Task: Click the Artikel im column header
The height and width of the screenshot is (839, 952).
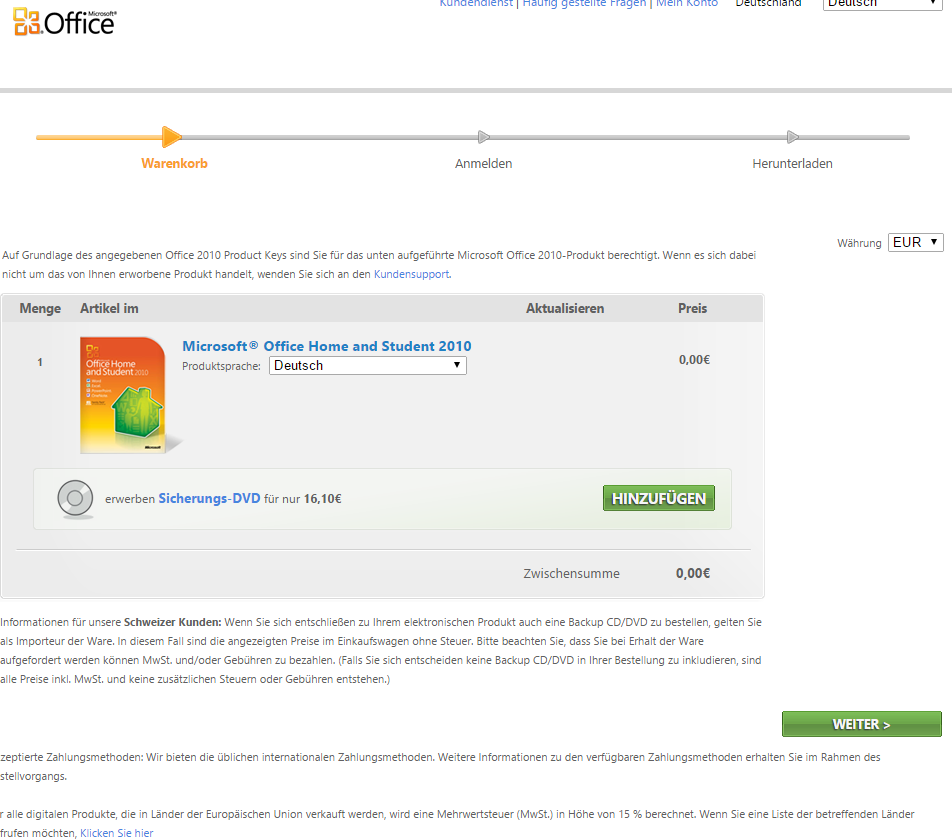Action: tap(109, 308)
